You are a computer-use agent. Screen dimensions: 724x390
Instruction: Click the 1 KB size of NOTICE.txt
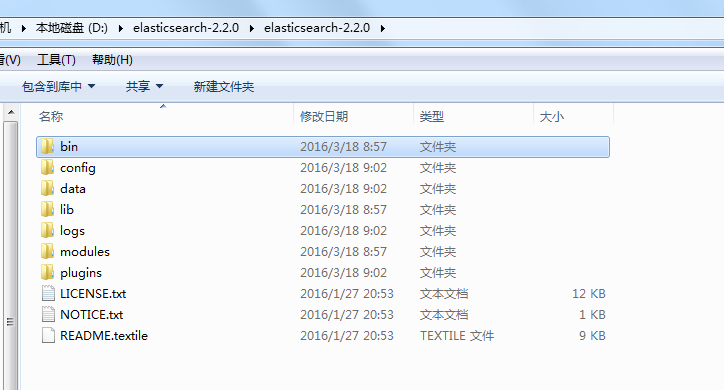pos(592,315)
